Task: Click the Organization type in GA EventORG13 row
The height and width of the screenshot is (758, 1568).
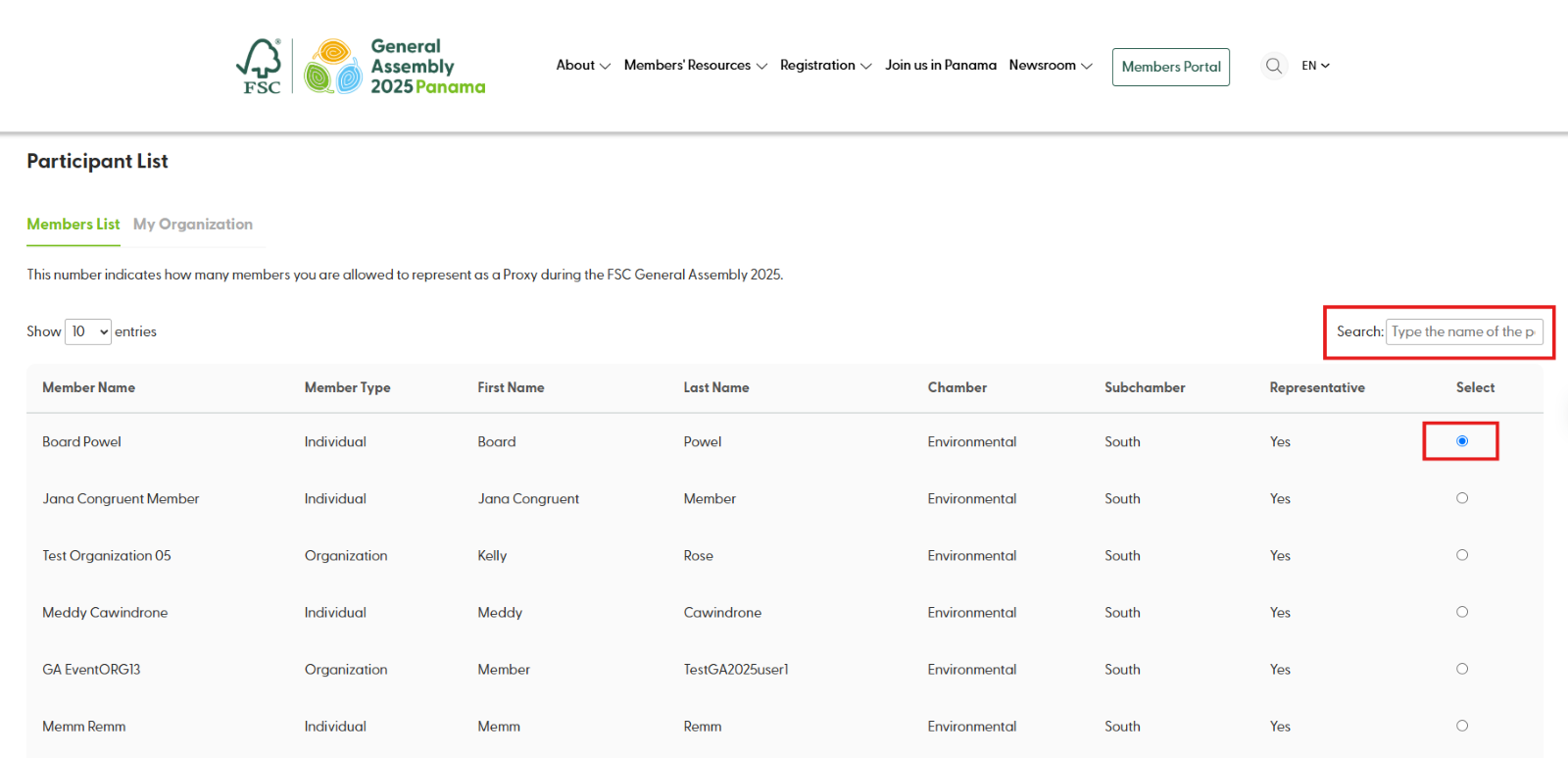Action: [x=346, y=670]
